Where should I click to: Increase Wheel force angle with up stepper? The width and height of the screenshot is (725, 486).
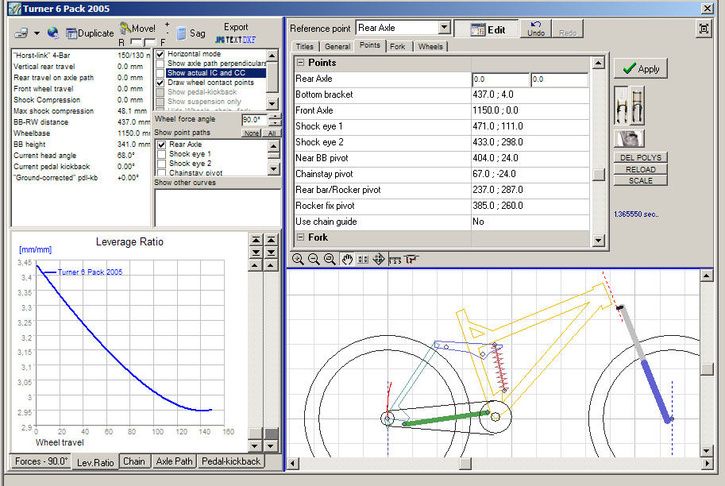click(x=275, y=117)
